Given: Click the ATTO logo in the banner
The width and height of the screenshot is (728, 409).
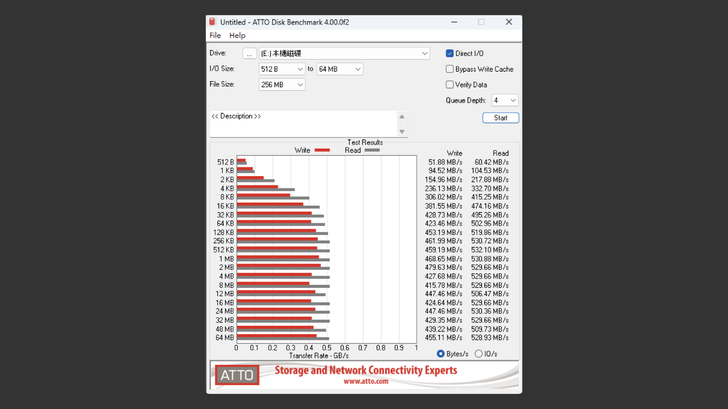Looking at the screenshot, I should pyautogui.click(x=237, y=376).
